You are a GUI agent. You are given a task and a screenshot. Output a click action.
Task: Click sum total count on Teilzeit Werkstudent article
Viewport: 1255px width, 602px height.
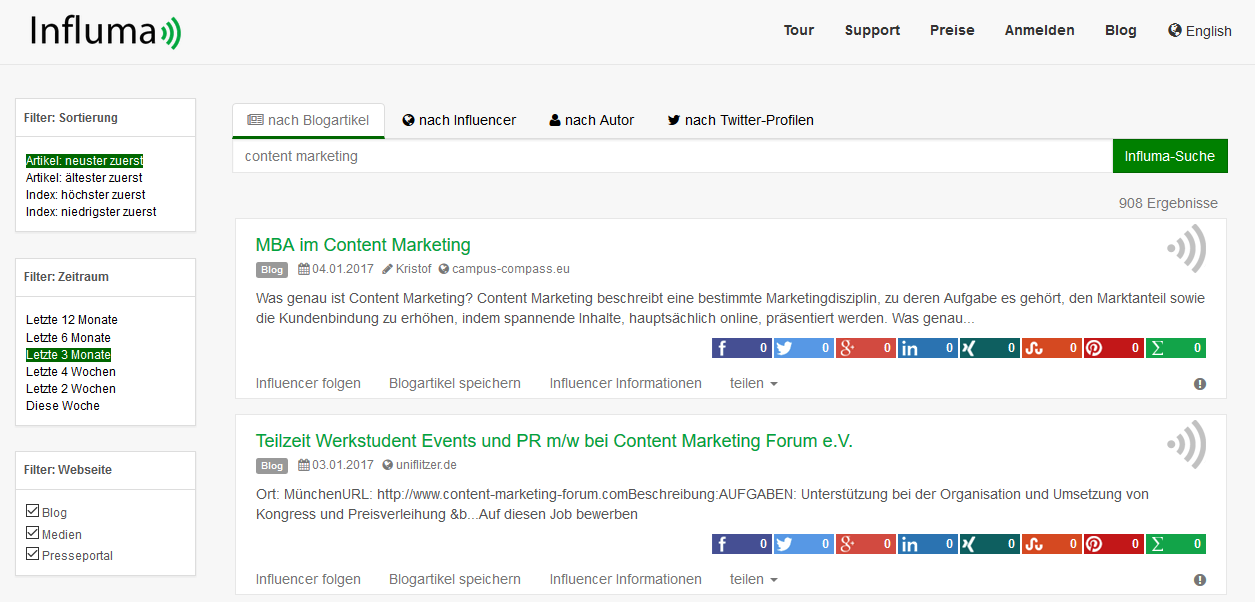click(x=1176, y=544)
